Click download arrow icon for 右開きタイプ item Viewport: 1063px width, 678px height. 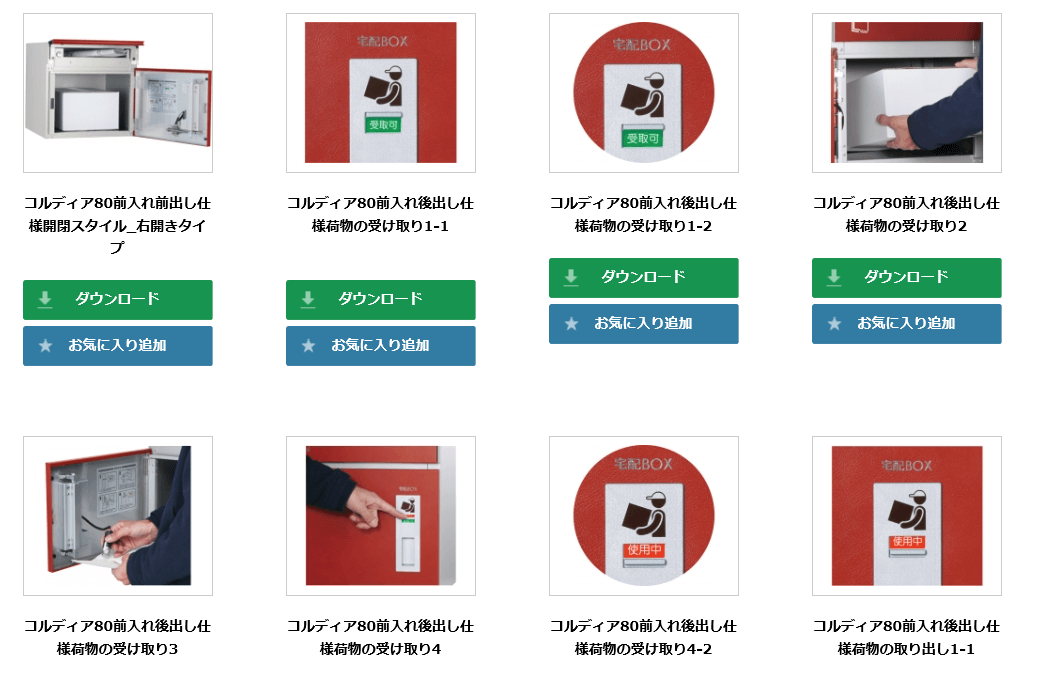(45, 299)
